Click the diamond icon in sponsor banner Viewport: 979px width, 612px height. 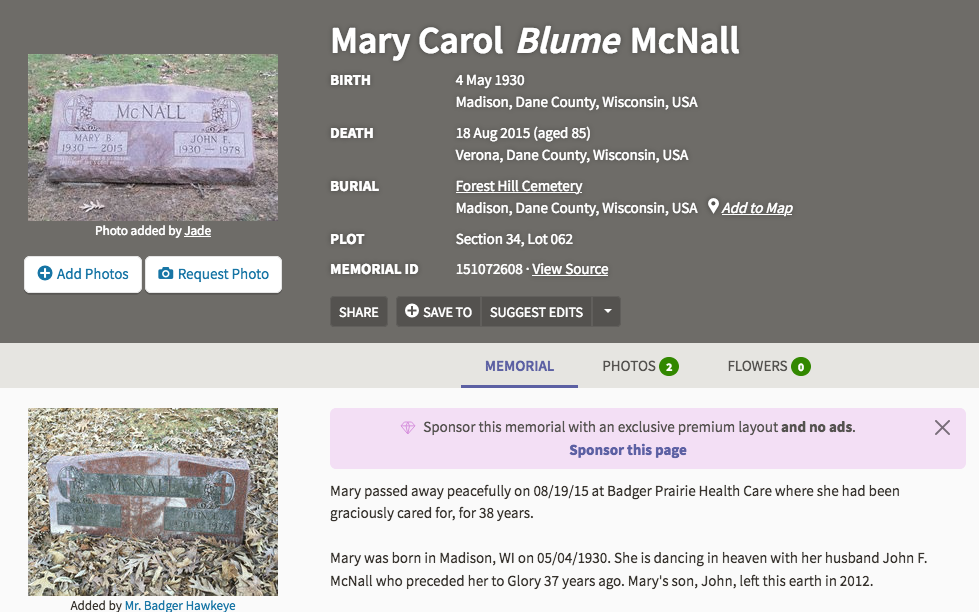coord(408,427)
